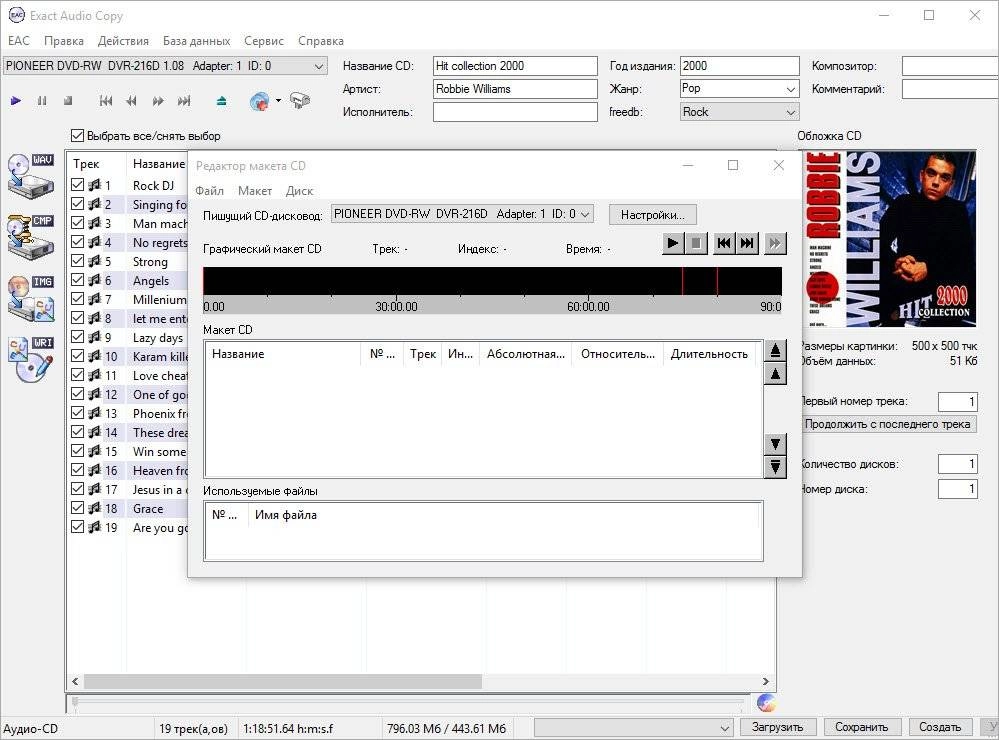Screen dimensions: 999x740
Task: Click the drive detection icon next to freedb
Action: 299,101
